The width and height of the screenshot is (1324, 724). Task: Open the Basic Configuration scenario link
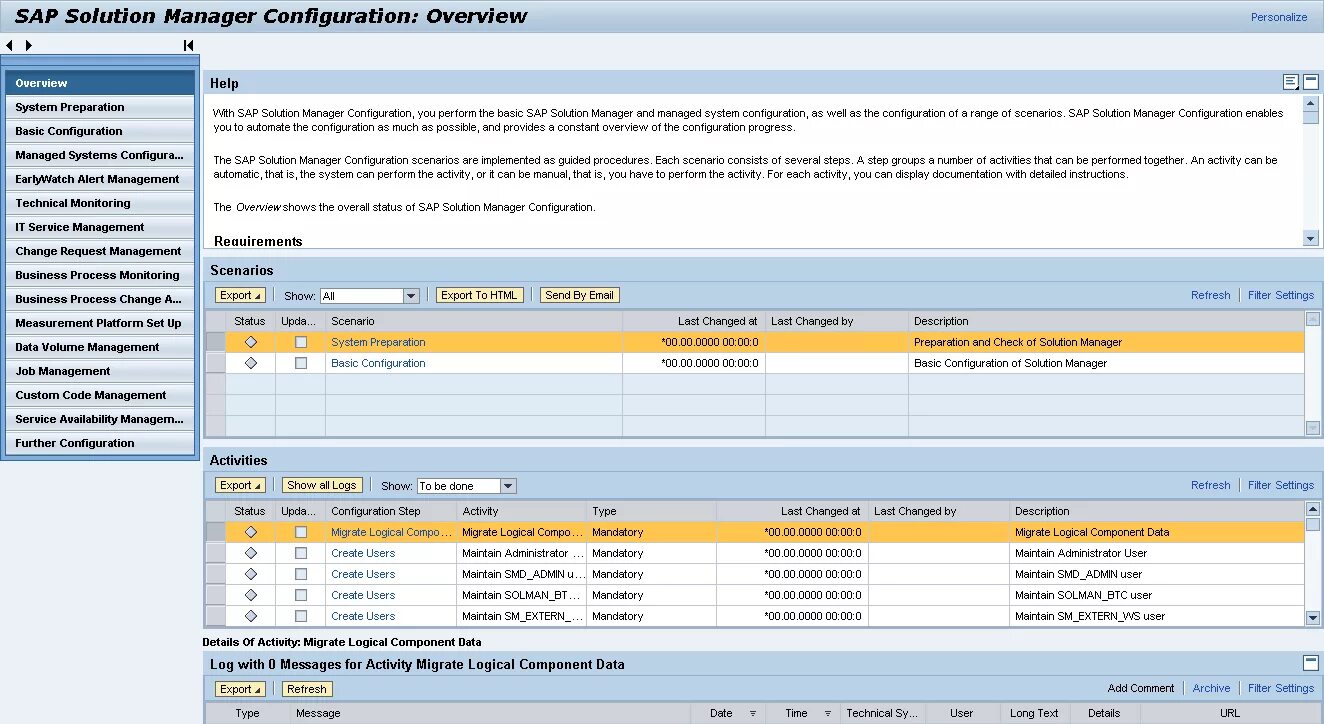[378, 363]
